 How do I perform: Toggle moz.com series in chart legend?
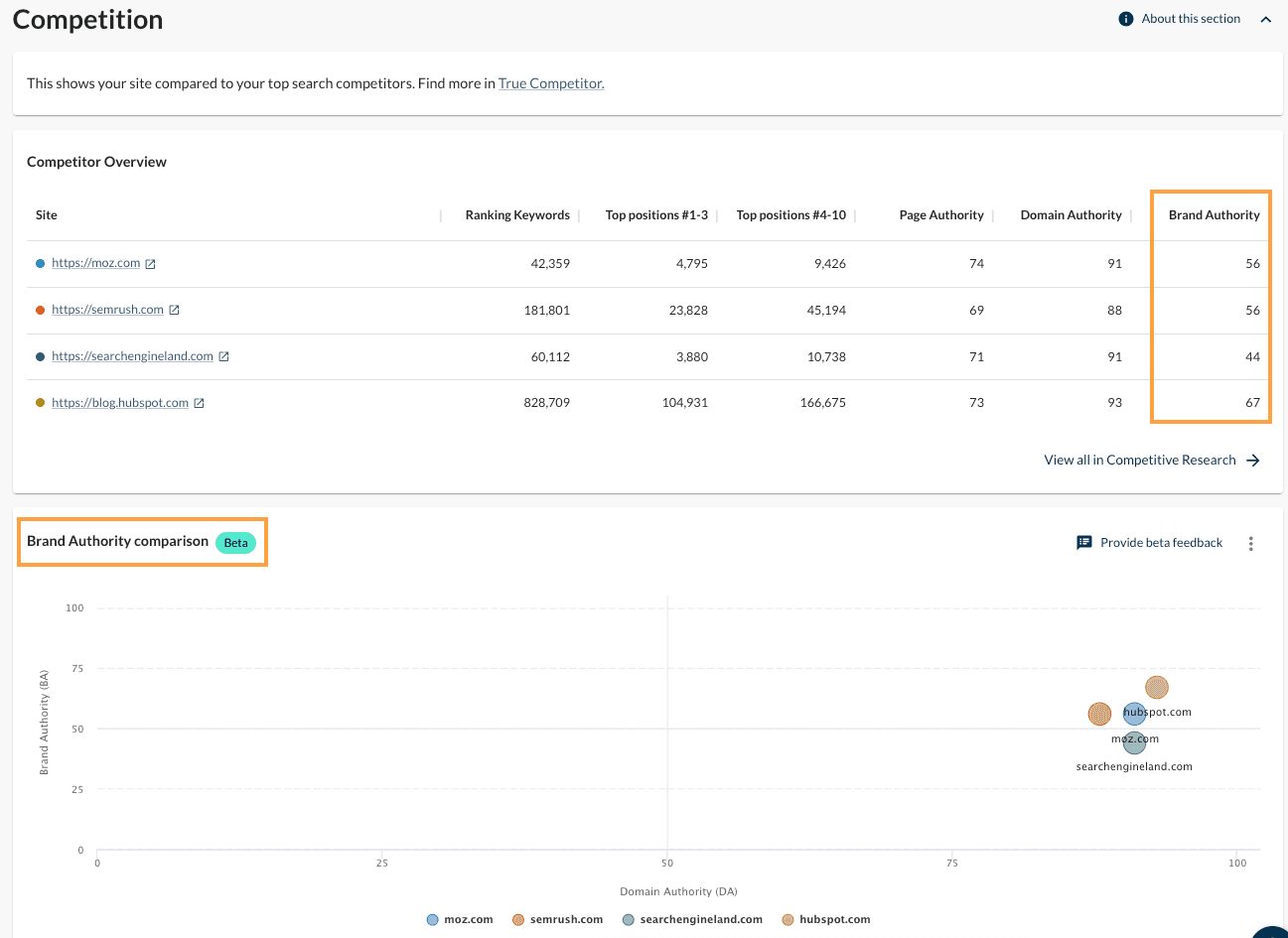pos(468,919)
